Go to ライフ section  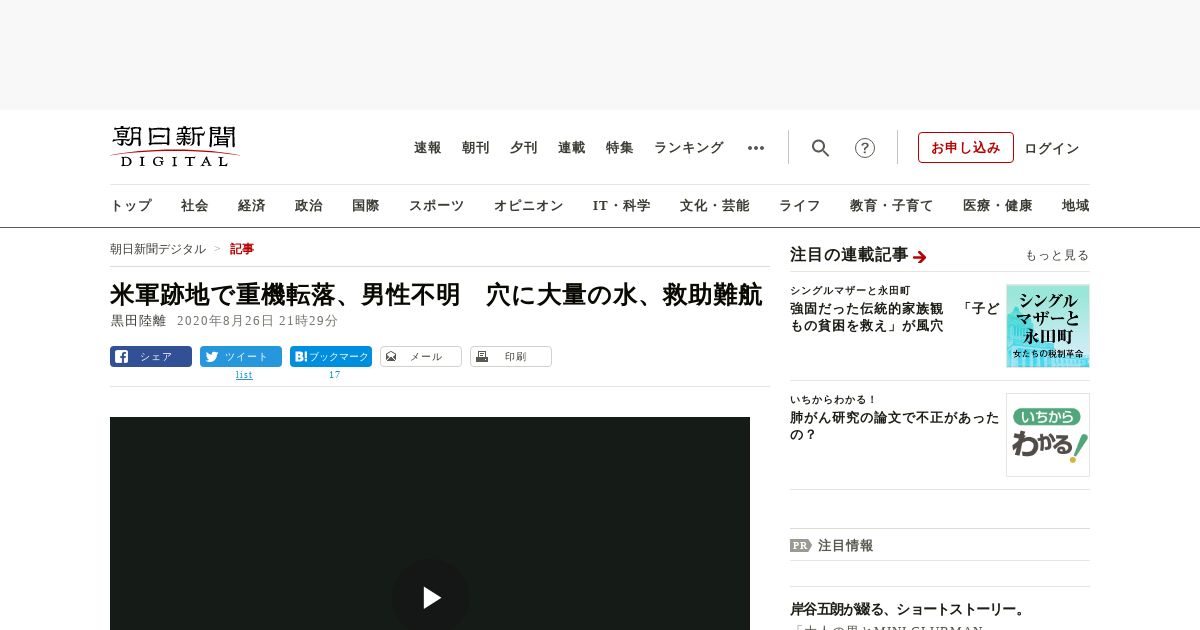(800, 205)
